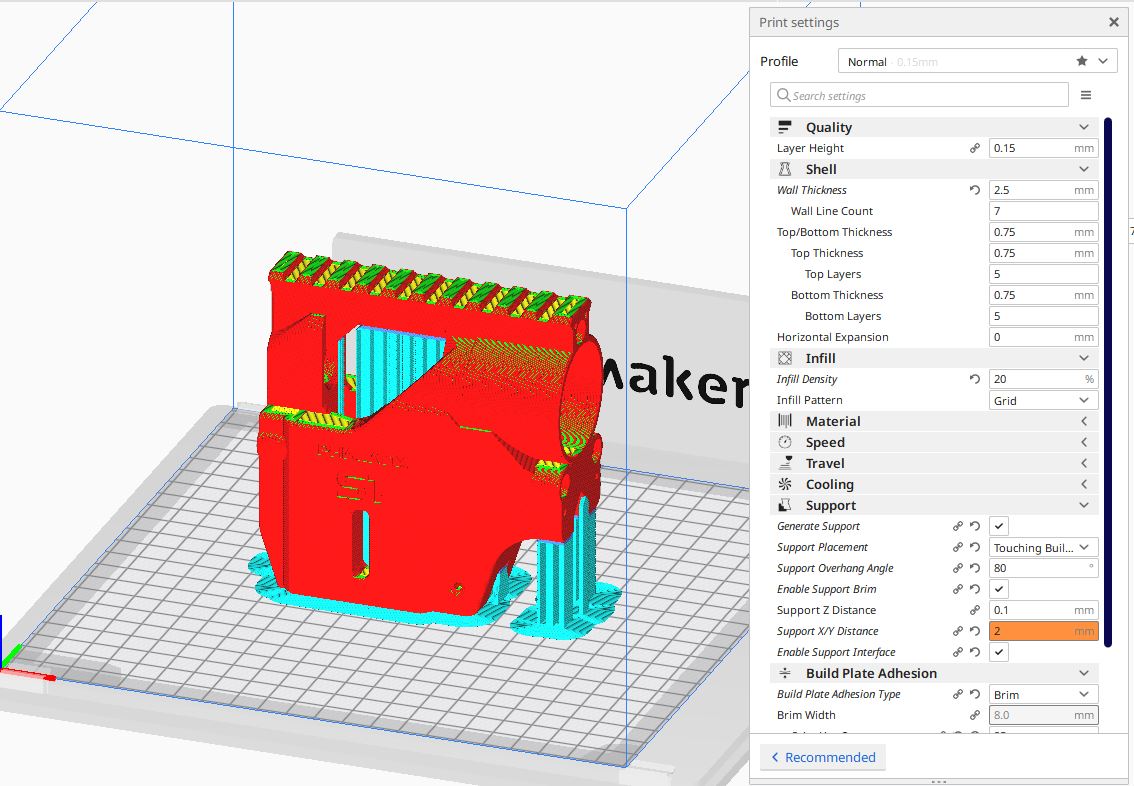The height and width of the screenshot is (786, 1134).
Task: Click the link icon beside Support Z Distance
Action: tap(975, 610)
